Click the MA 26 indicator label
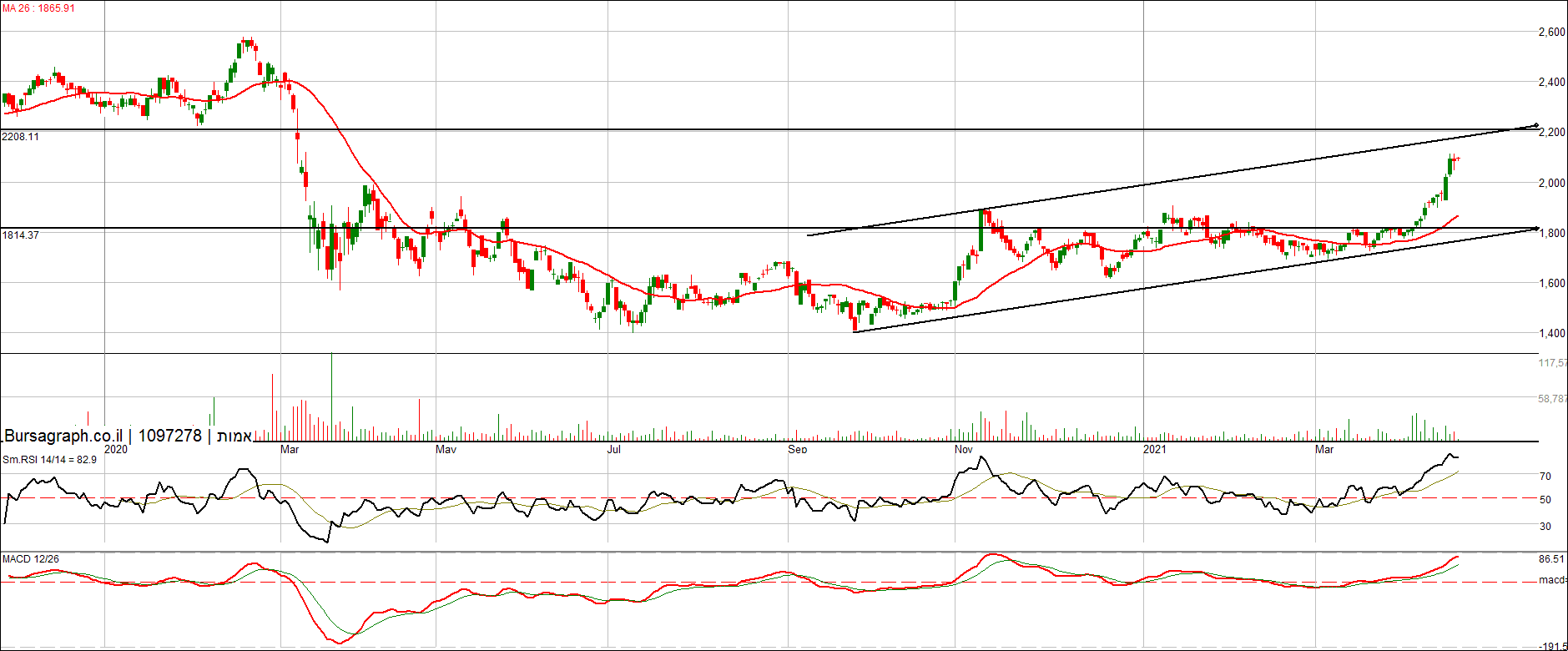The image size is (1568, 651). click(x=38, y=8)
